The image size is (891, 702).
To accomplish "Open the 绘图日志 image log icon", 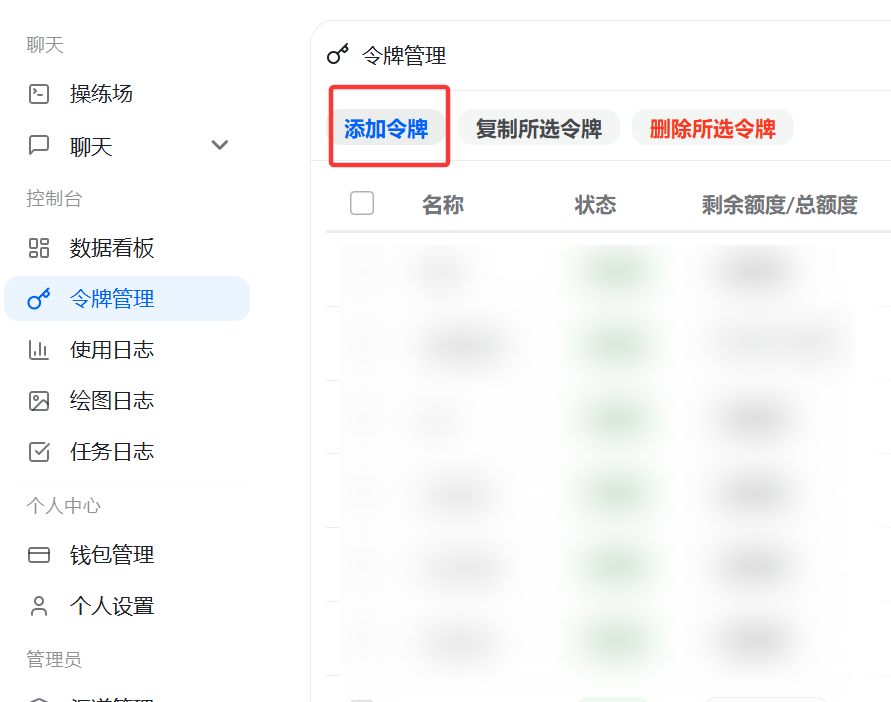I will [x=38, y=400].
